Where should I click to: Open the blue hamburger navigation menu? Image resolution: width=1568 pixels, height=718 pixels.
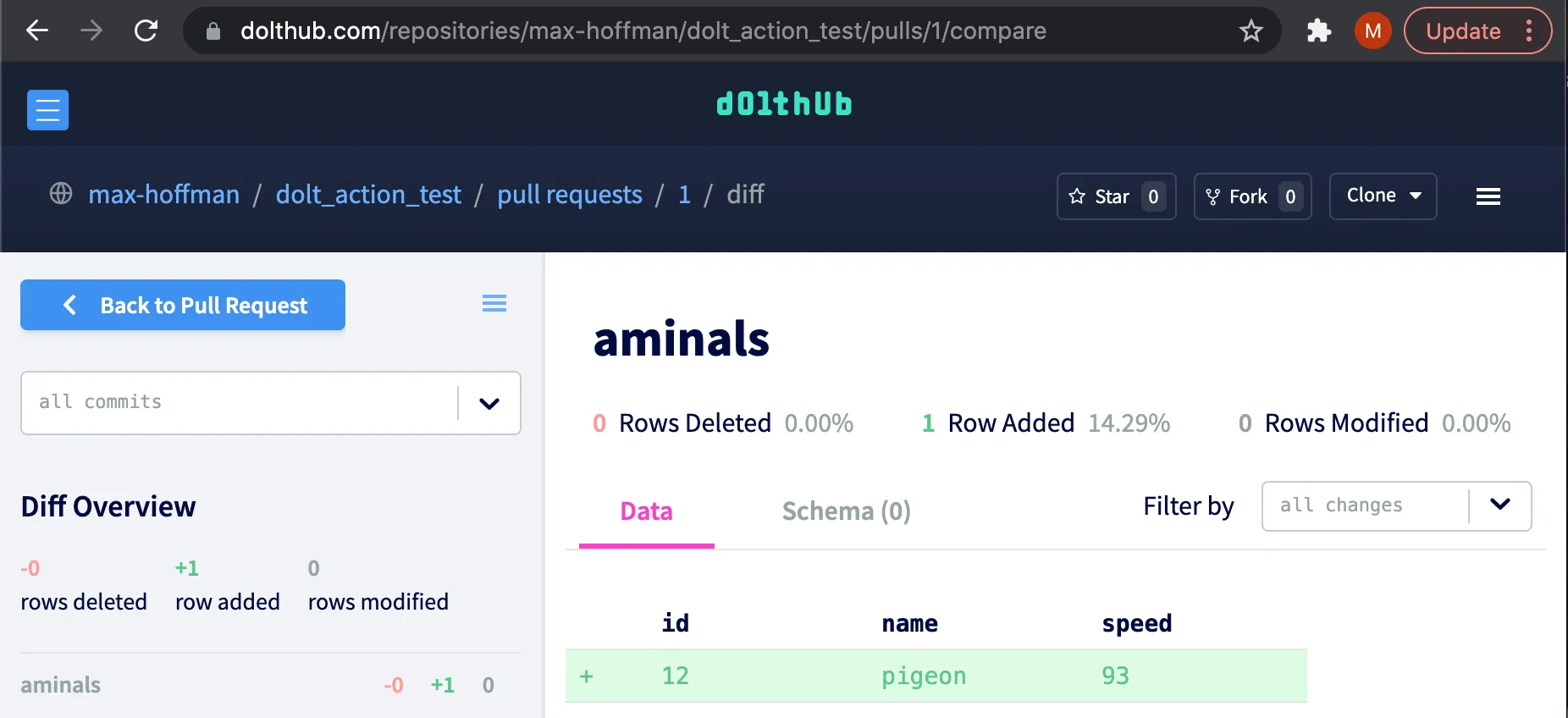click(47, 110)
